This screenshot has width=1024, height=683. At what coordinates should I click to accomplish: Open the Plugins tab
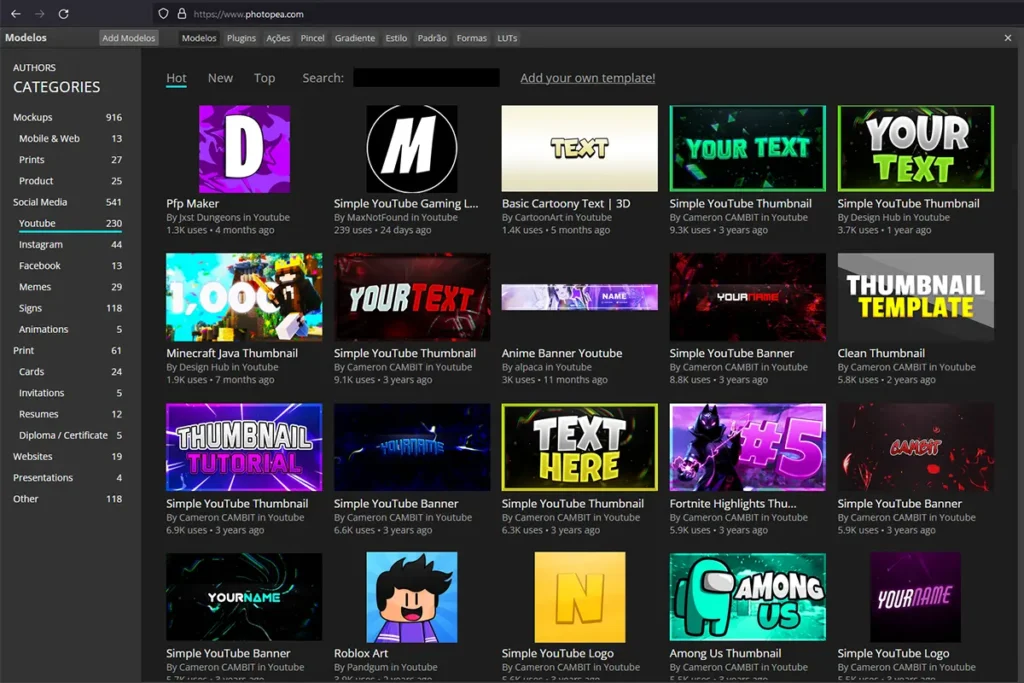241,38
